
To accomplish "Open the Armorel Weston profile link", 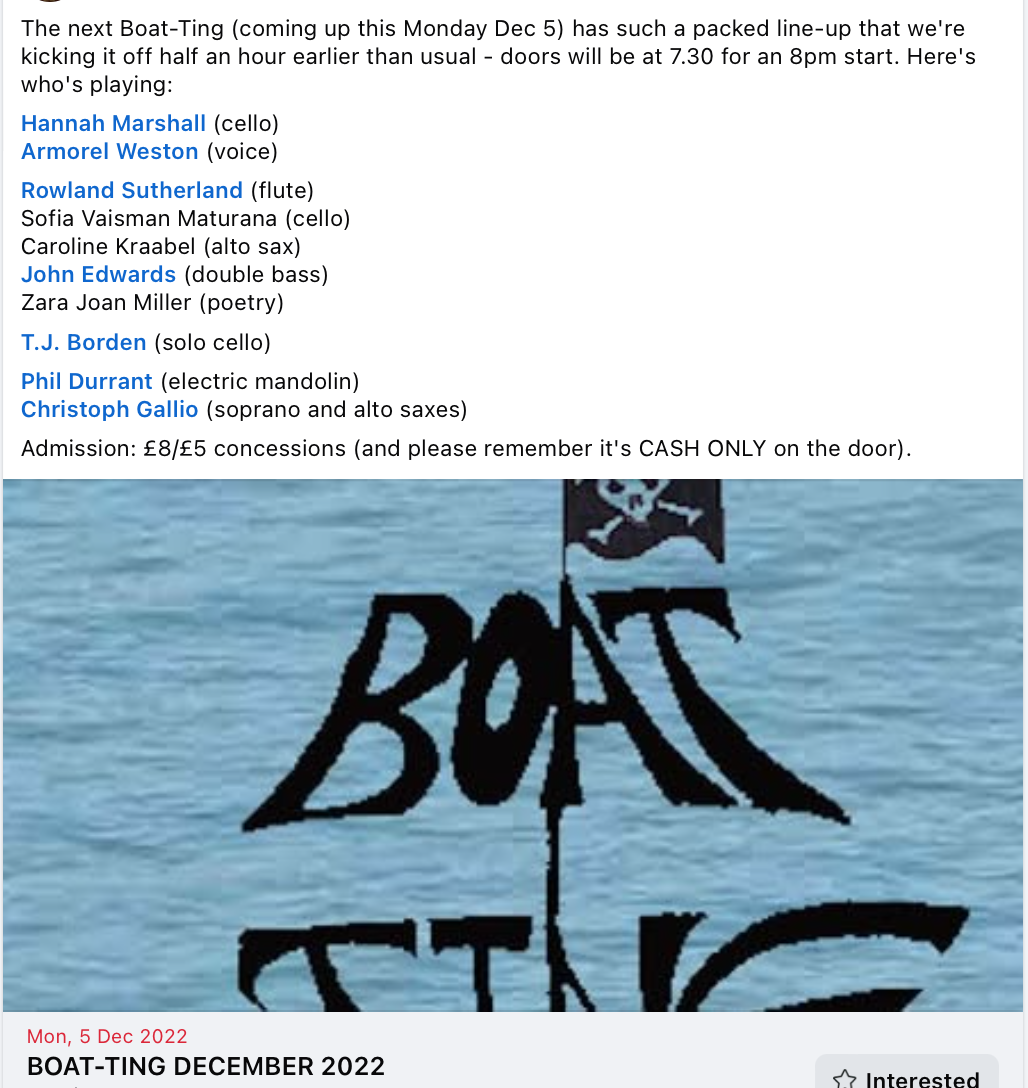I will pos(110,151).
